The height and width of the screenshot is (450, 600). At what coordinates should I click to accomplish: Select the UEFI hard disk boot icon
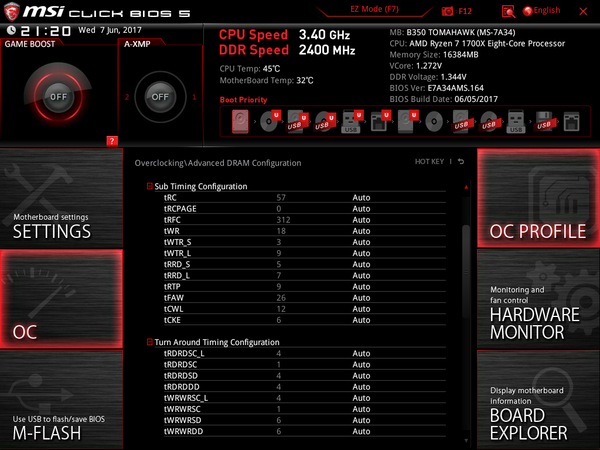tap(408, 122)
